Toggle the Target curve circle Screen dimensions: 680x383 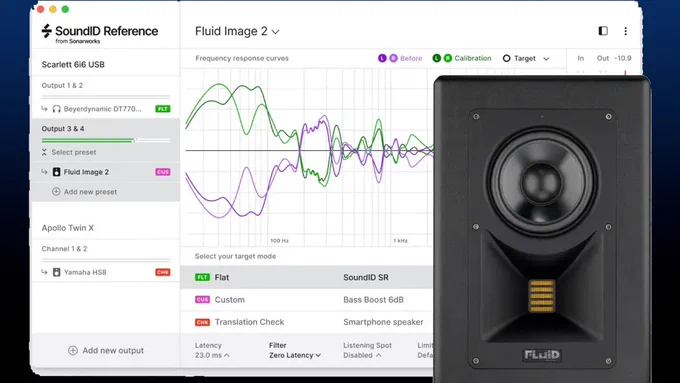pos(506,58)
